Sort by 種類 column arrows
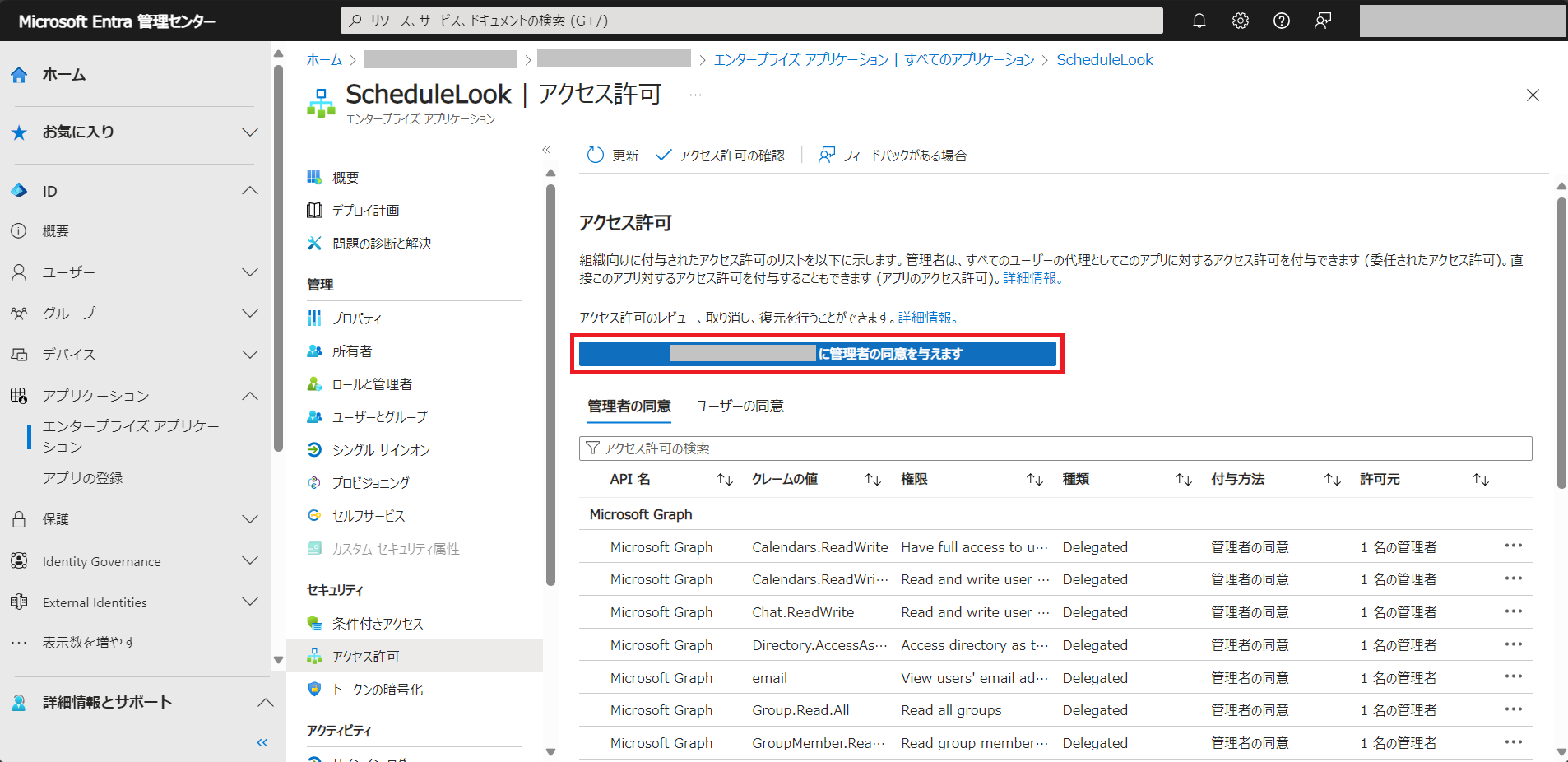Screen dimensions: 1568x762 (1184, 480)
